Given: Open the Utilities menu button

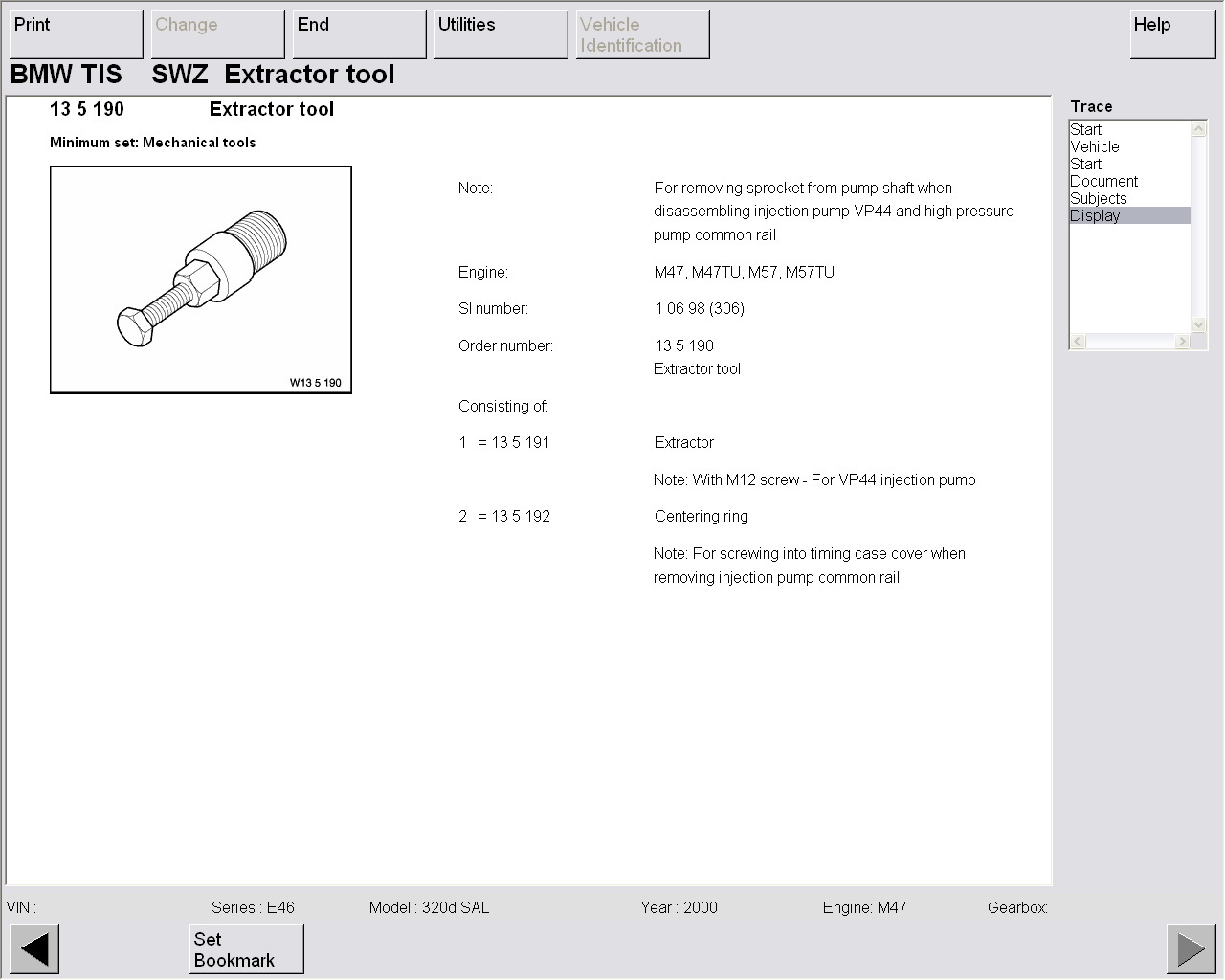Looking at the screenshot, I should point(501,34).
